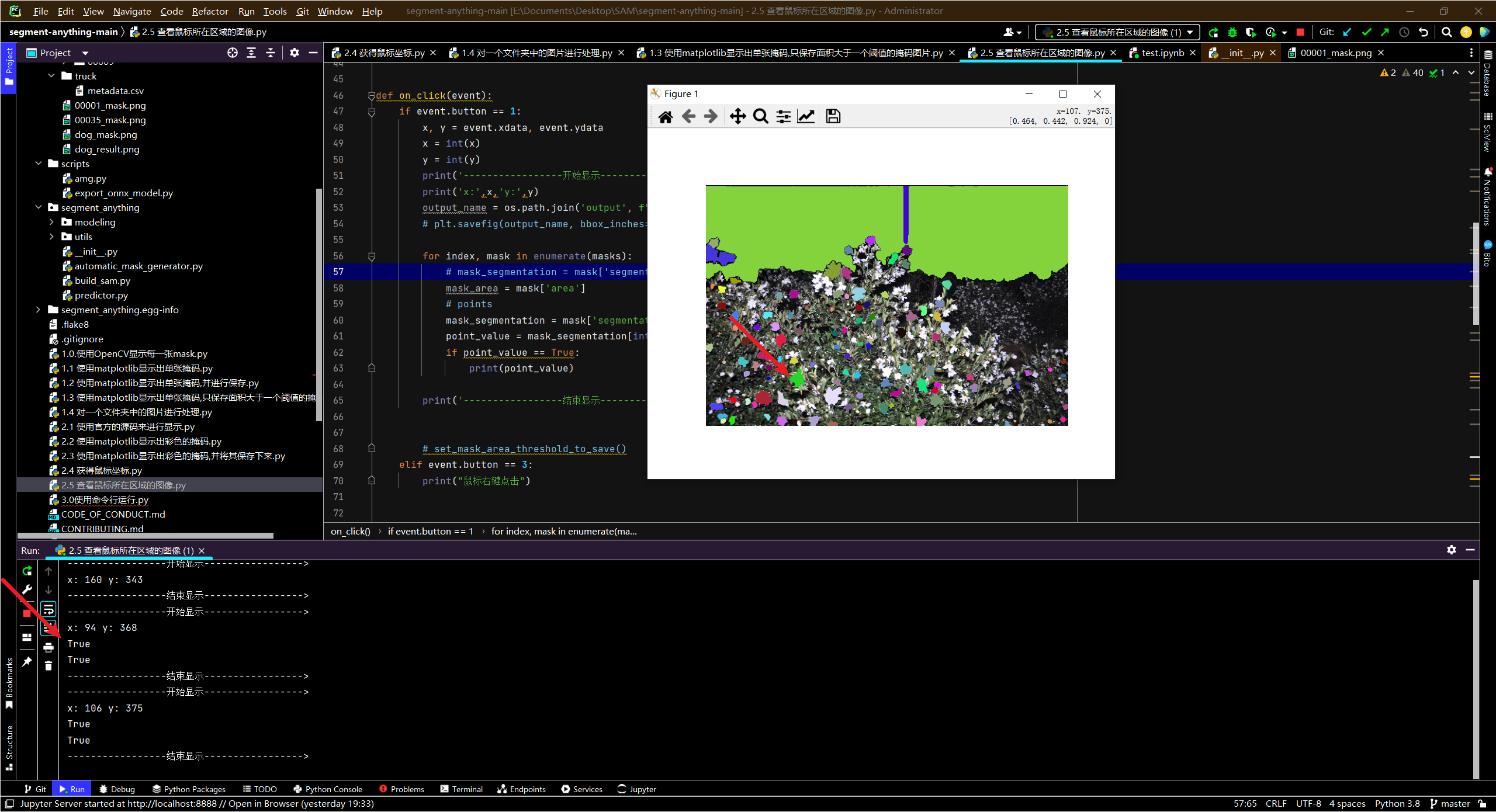Select the matplotlib Pan tool
Screen dimensions: 1496x812
[737, 116]
